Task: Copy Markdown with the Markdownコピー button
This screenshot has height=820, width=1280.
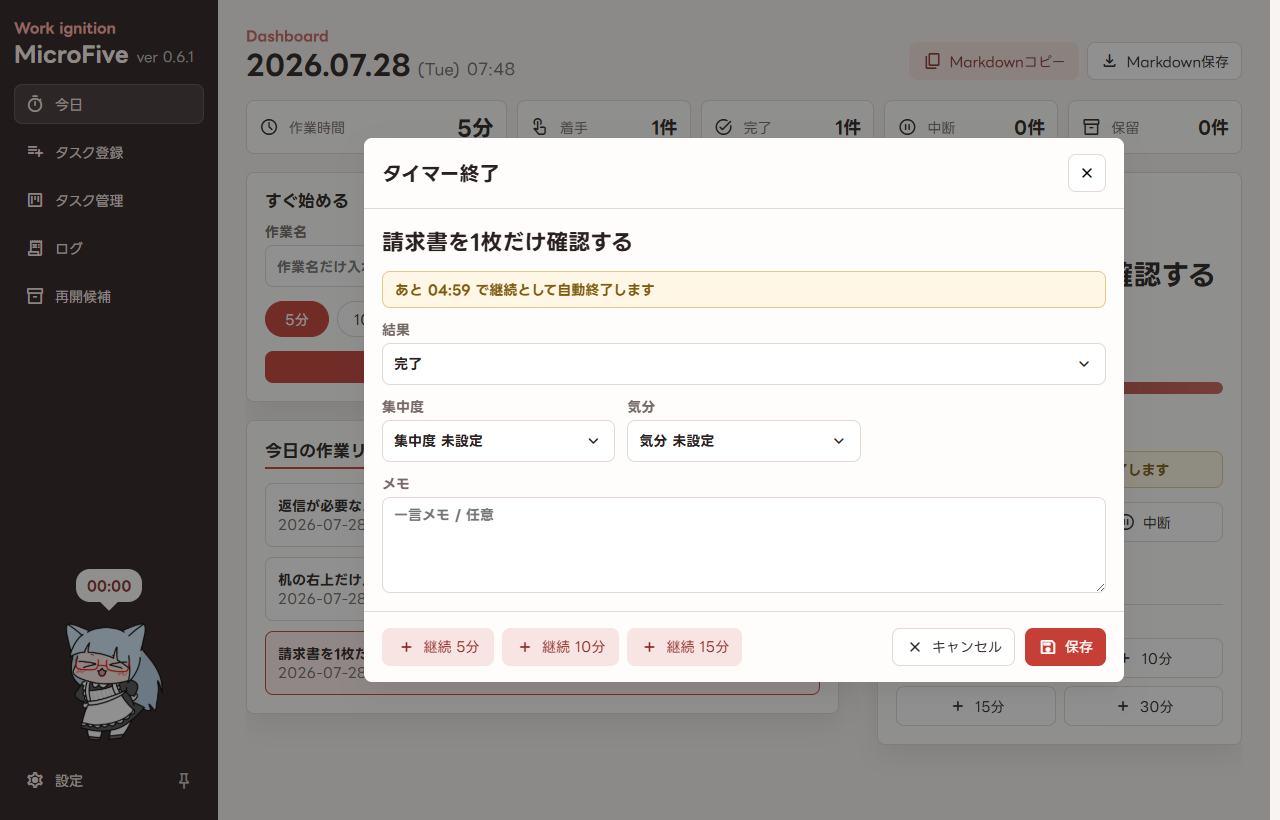Action: click(994, 61)
